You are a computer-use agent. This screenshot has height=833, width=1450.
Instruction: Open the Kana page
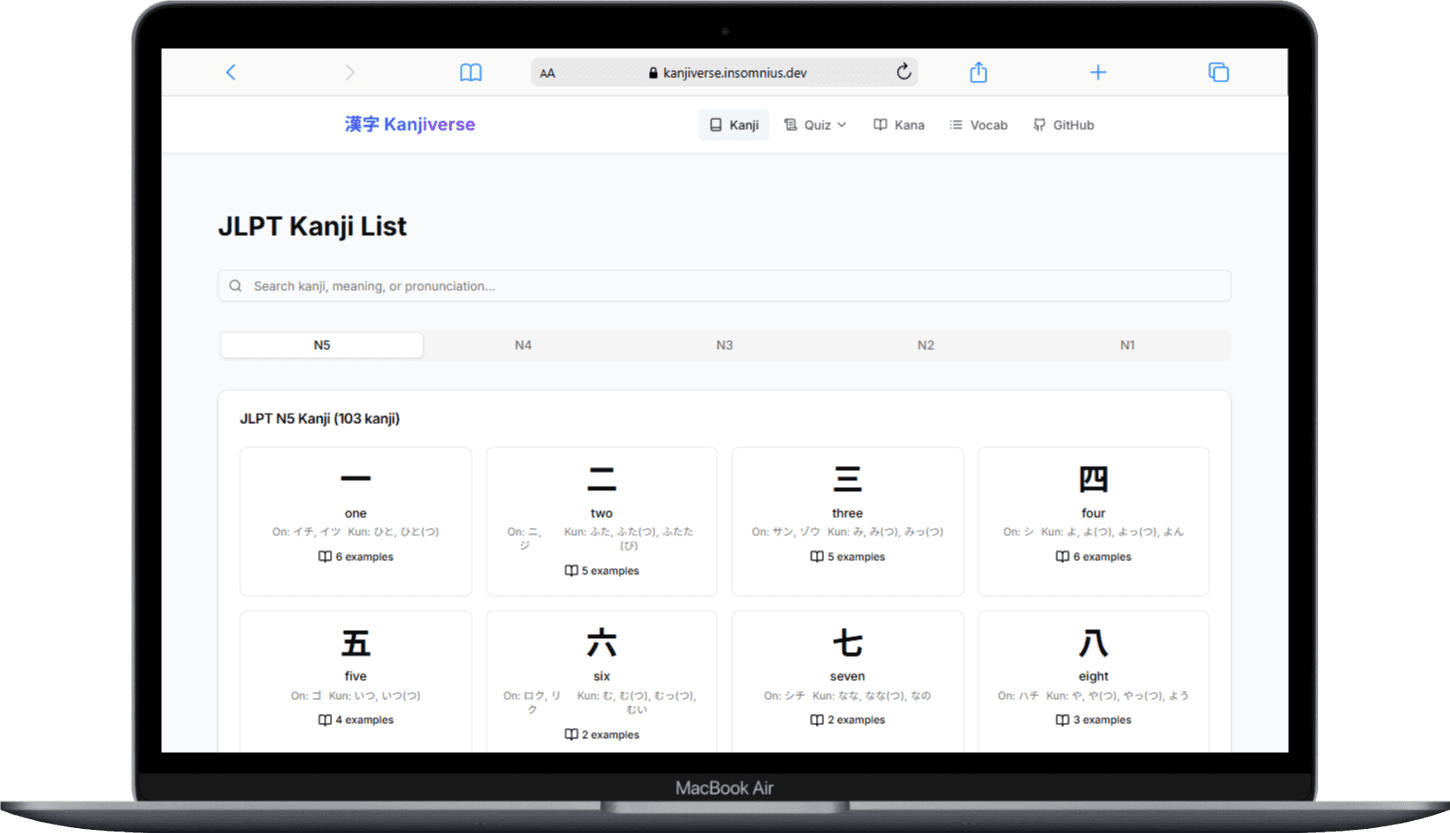click(899, 125)
